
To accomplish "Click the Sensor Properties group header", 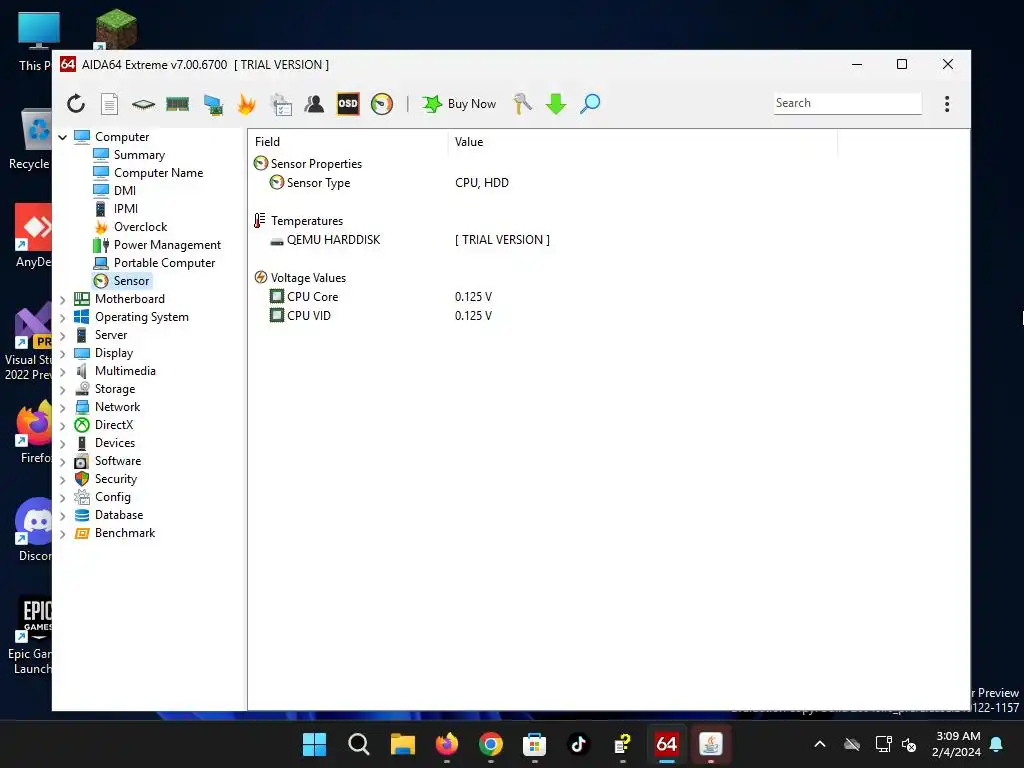I will [316, 164].
